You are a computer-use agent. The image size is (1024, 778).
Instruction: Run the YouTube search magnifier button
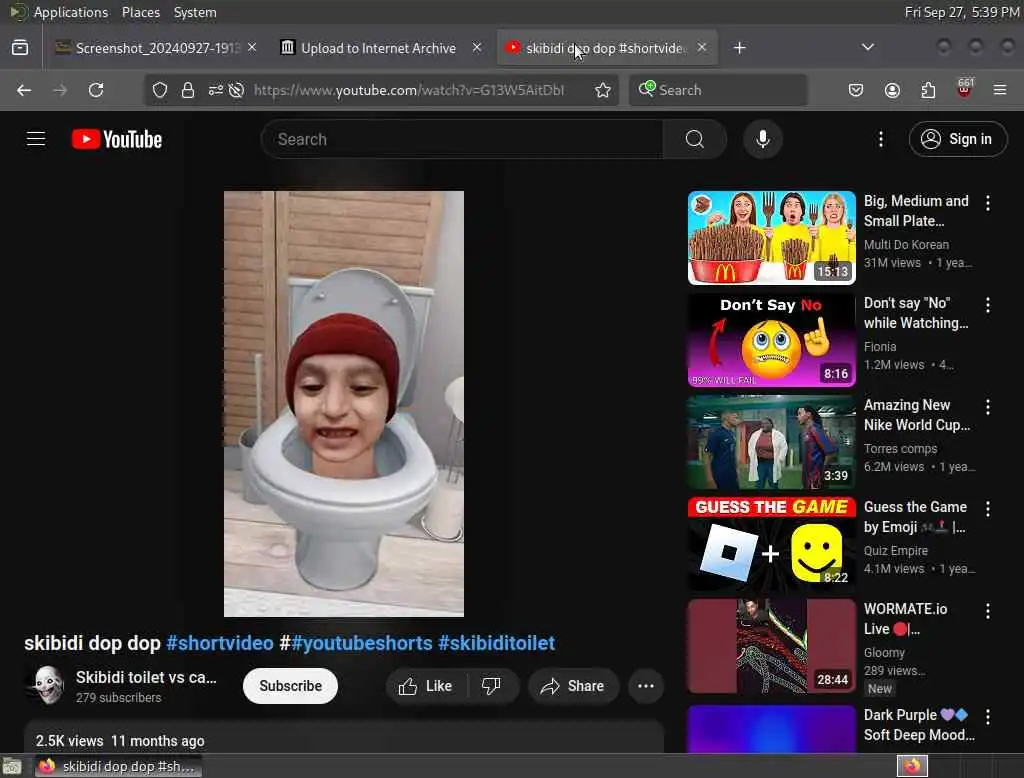pos(695,139)
